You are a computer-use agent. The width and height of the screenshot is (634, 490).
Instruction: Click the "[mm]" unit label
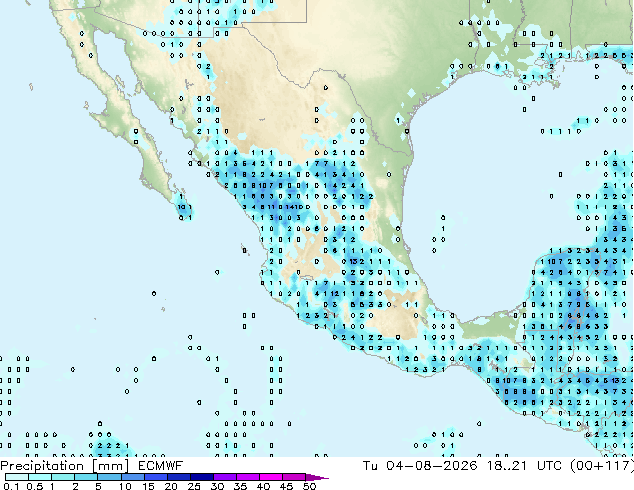[110, 466]
